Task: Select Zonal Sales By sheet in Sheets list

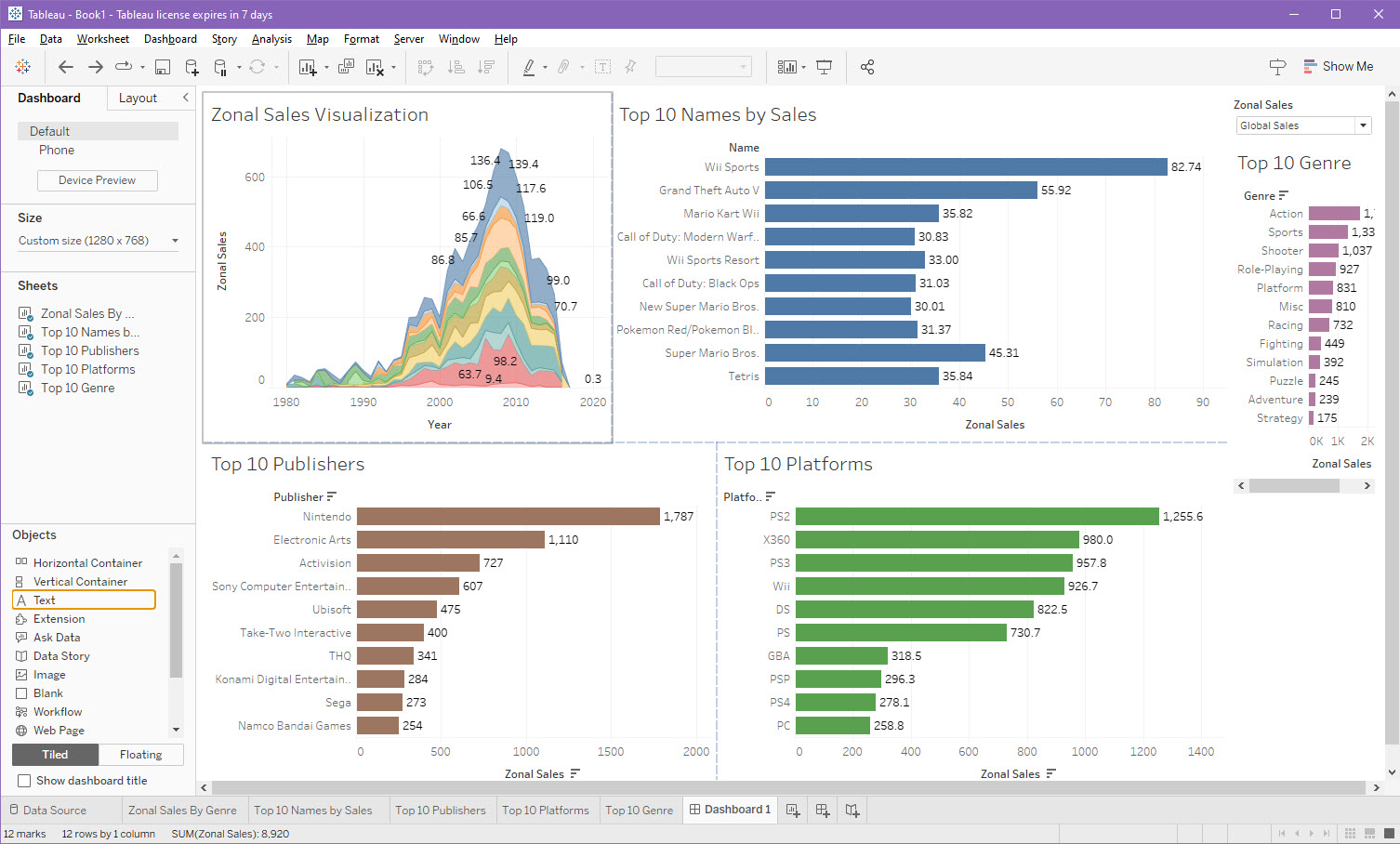Action: point(87,313)
